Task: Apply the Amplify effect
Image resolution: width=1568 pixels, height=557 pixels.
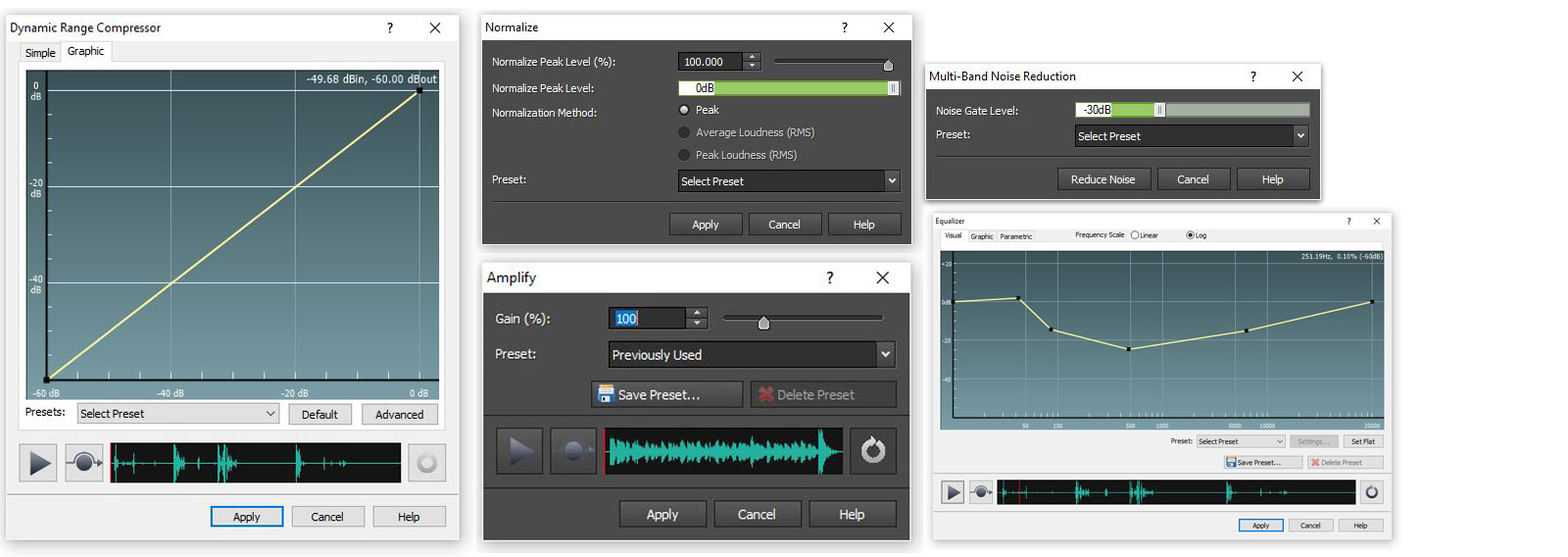Action: 662,514
